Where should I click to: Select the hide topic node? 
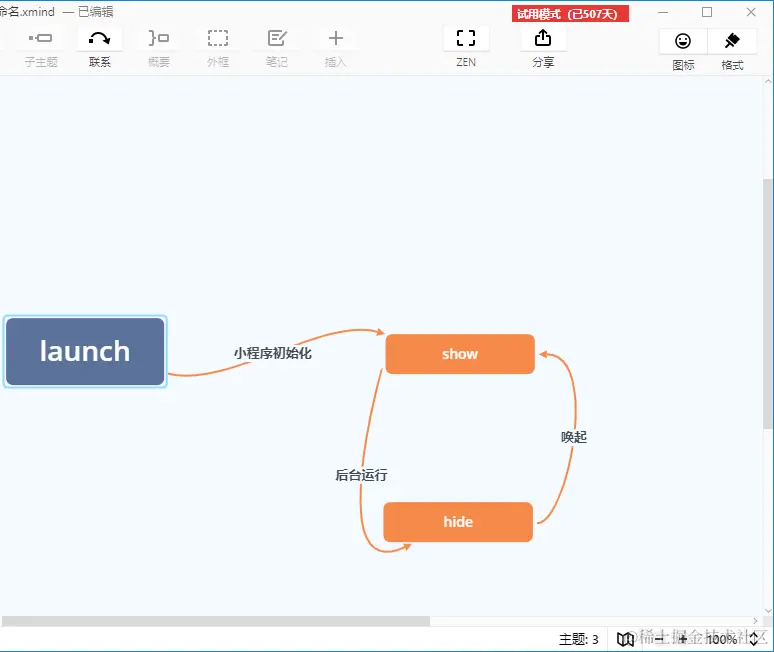[x=458, y=522]
